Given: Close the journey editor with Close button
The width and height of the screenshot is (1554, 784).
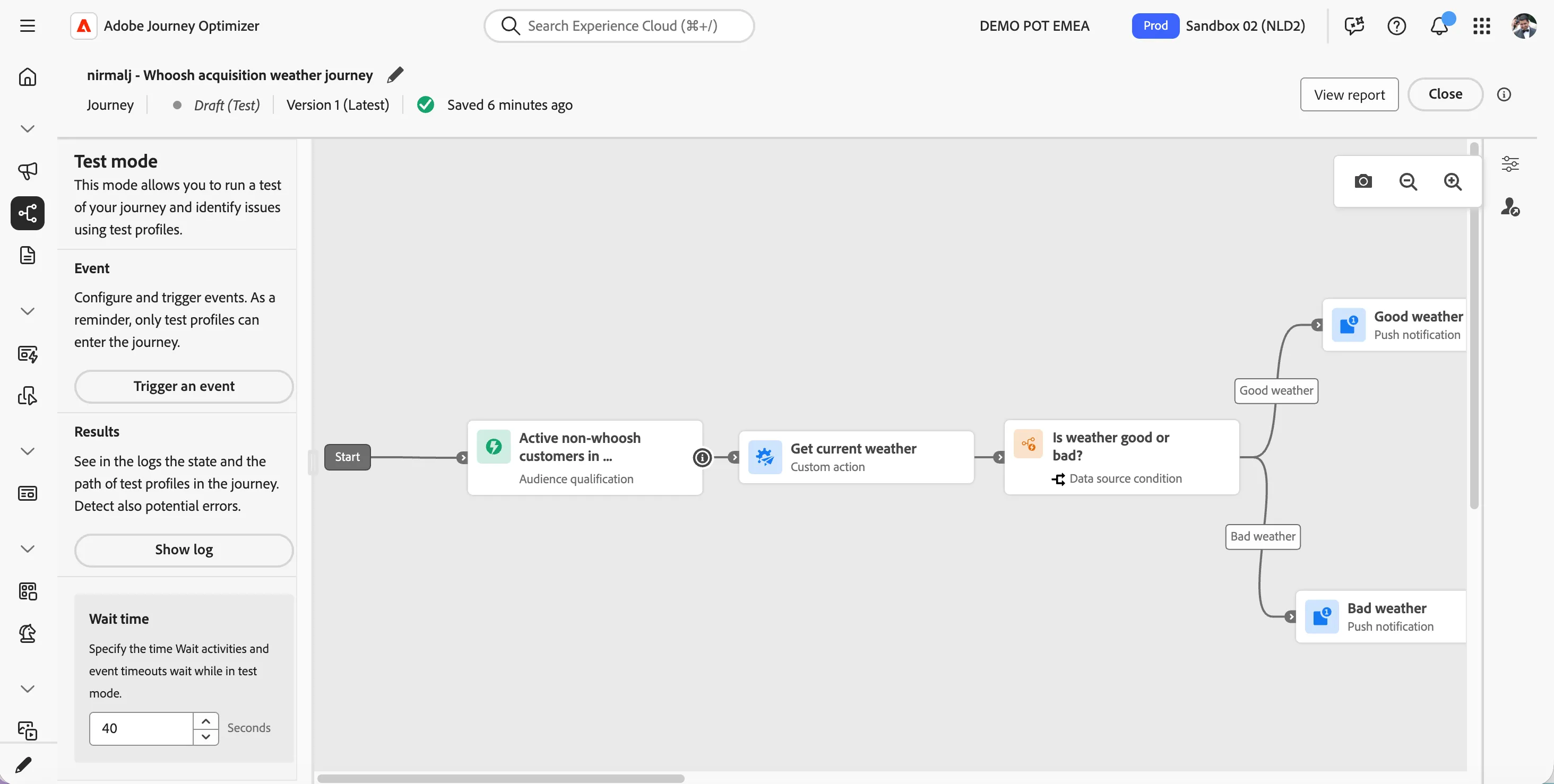Looking at the screenshot, I should coord(1445,94).
